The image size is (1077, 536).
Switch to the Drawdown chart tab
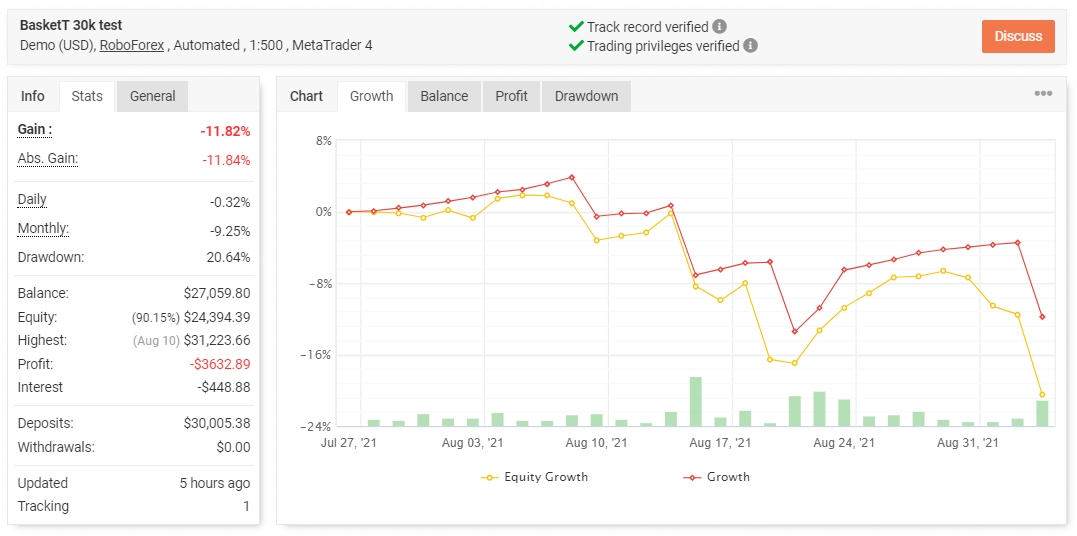pos(586,96)
